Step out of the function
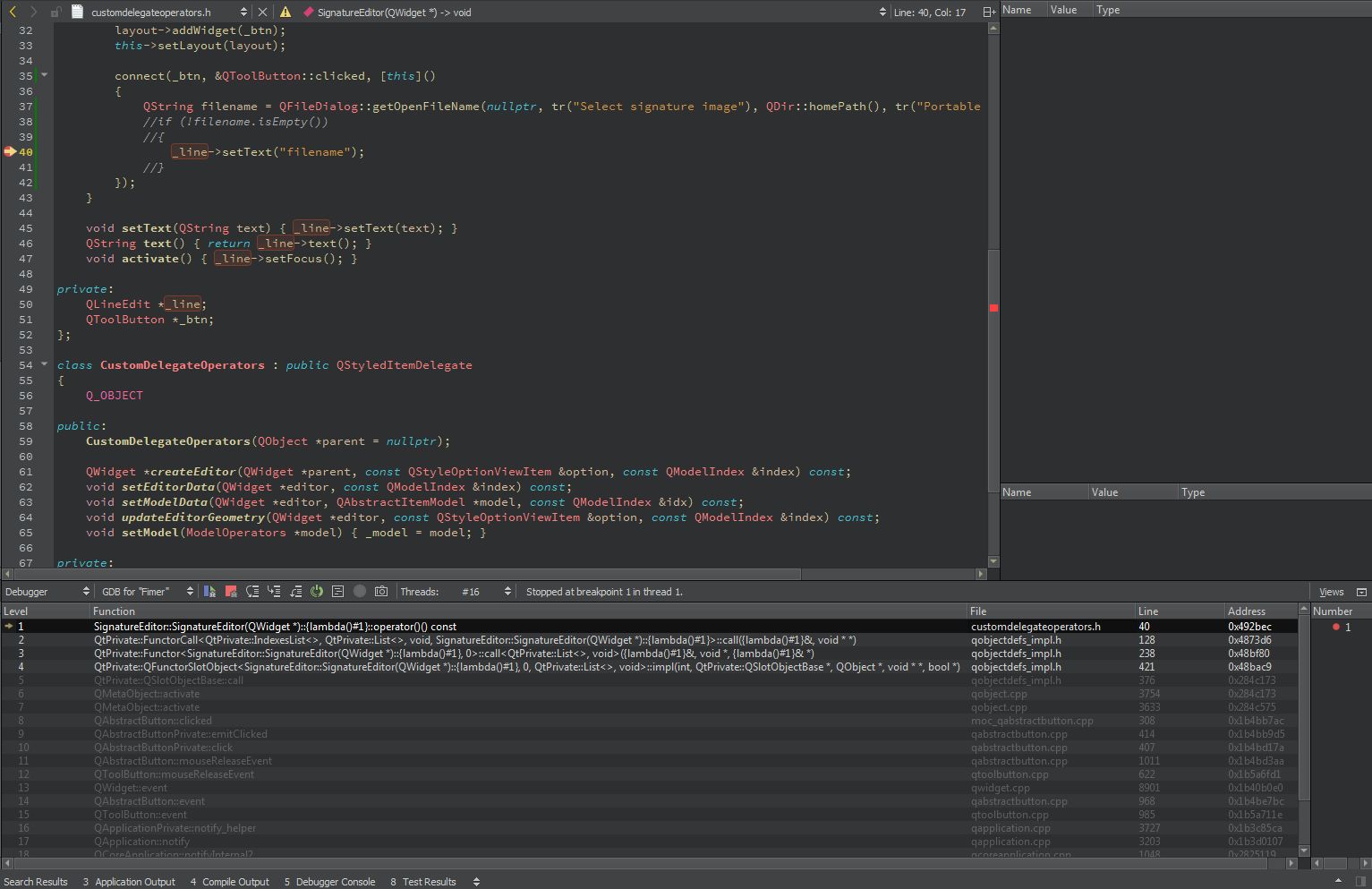The image size is (1372, 889). coord(295,591)
